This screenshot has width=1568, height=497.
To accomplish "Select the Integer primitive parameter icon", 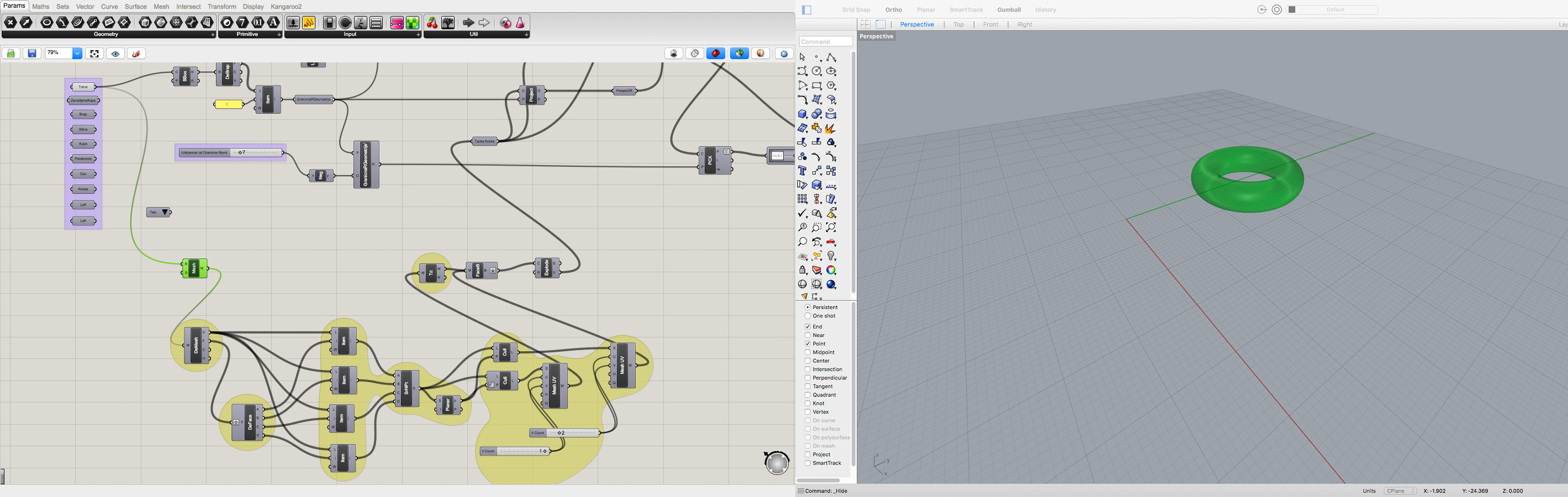I will coord(242,23).
